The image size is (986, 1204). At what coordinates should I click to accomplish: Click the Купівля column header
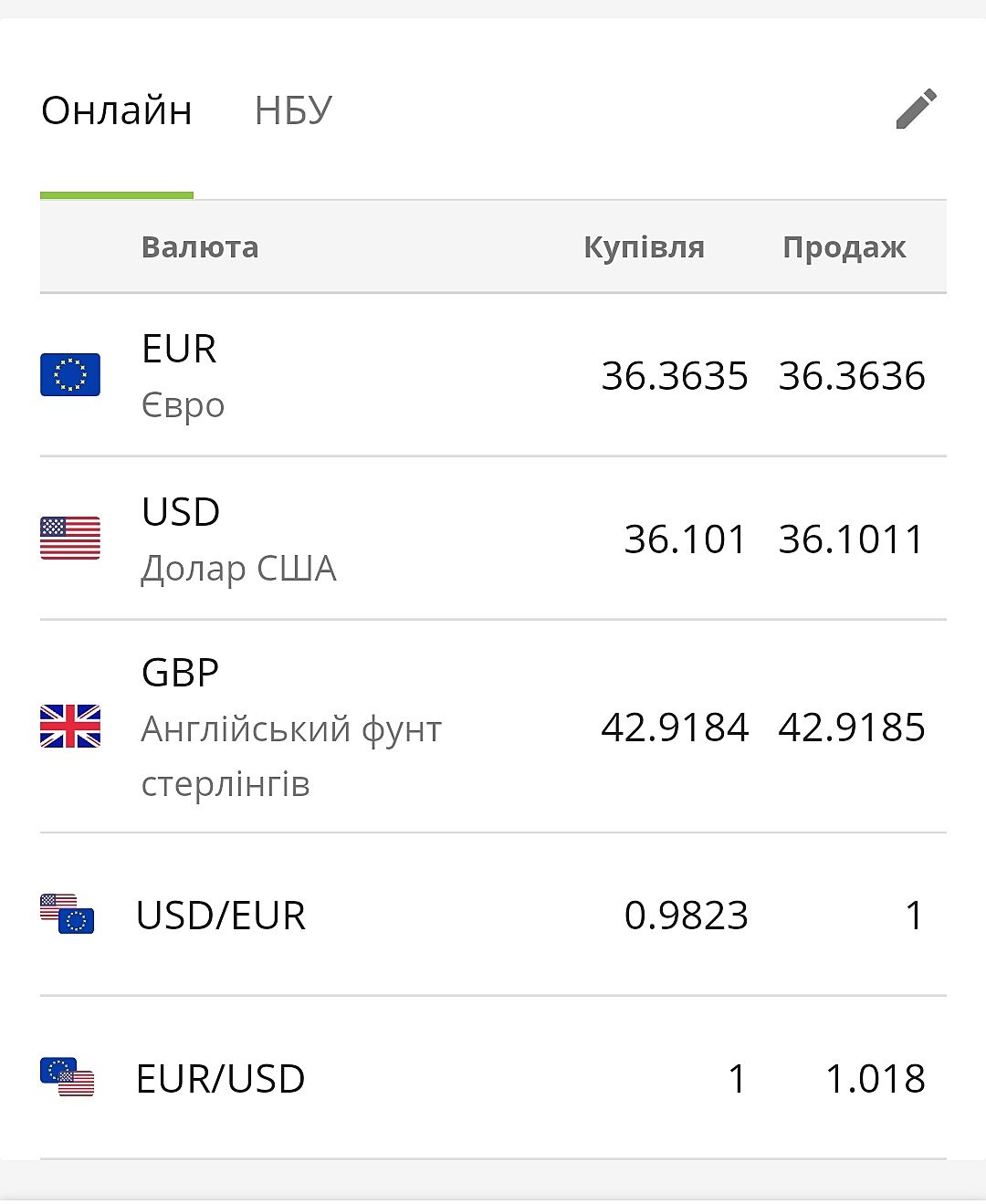pos(644,247)
